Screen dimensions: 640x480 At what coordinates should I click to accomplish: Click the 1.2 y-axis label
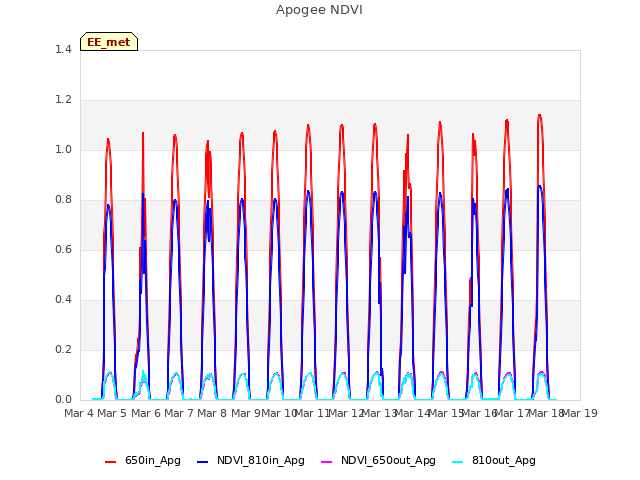coord(63,100)
